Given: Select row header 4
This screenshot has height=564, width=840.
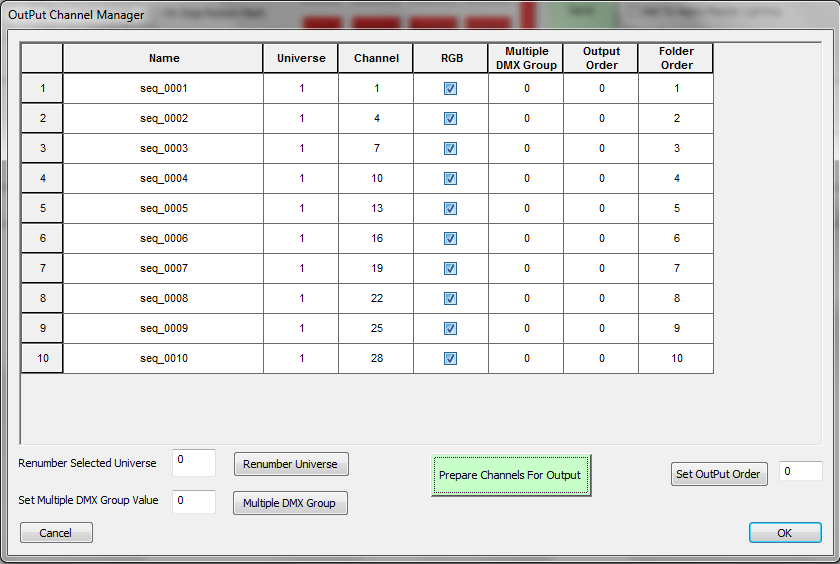Looking at the screenshot, I should click(x=42, y=178).
